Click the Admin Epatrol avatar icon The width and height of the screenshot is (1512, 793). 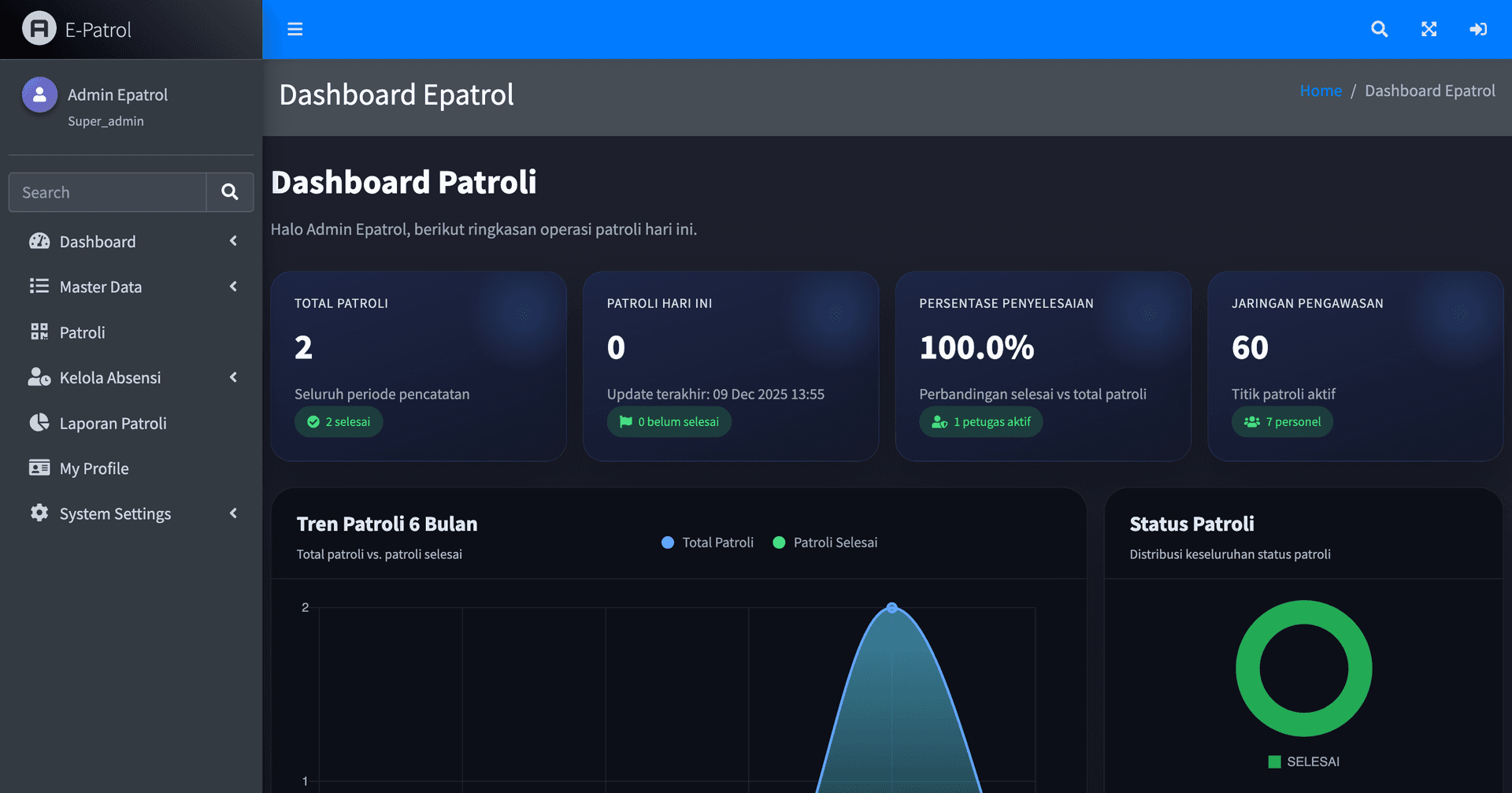pyautogui.click(x=39, y=95)
